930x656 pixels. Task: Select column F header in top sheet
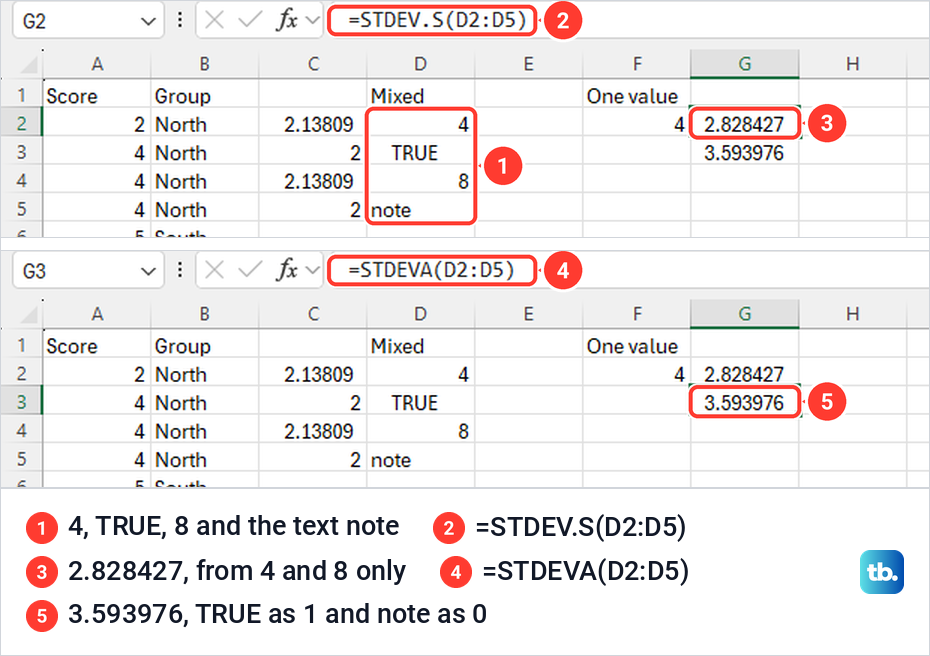pyautogui.click(x=636, y=64)
